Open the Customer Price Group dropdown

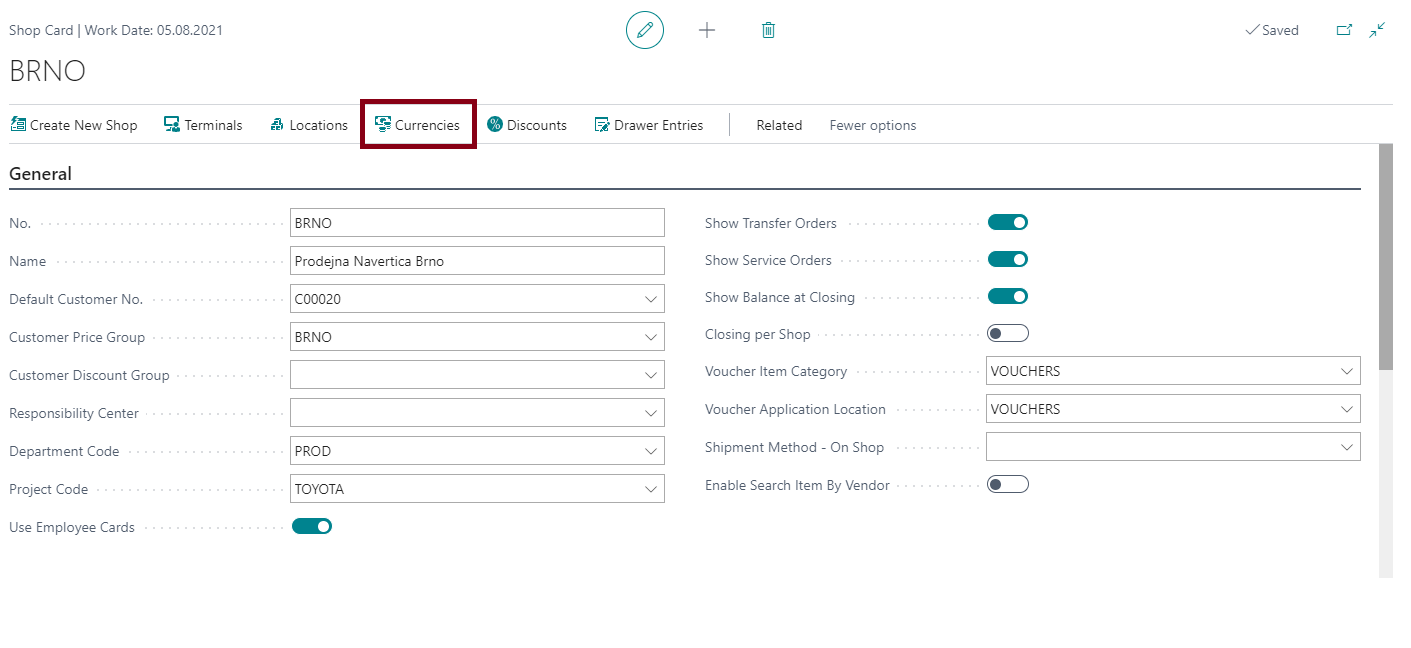[x=651, y=337]
